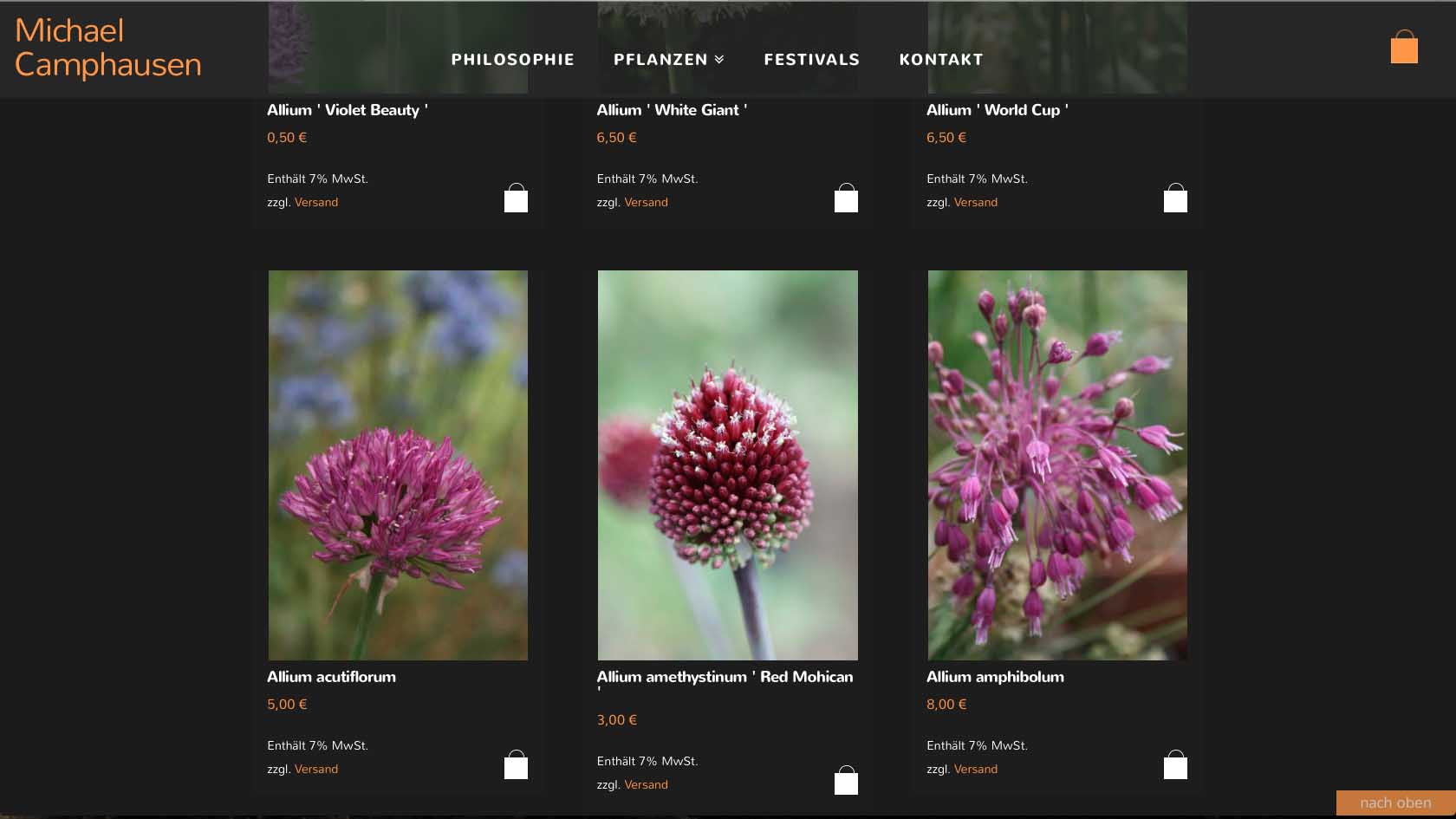Open Versand link under Allium acutiflorum

click(316, 769)
